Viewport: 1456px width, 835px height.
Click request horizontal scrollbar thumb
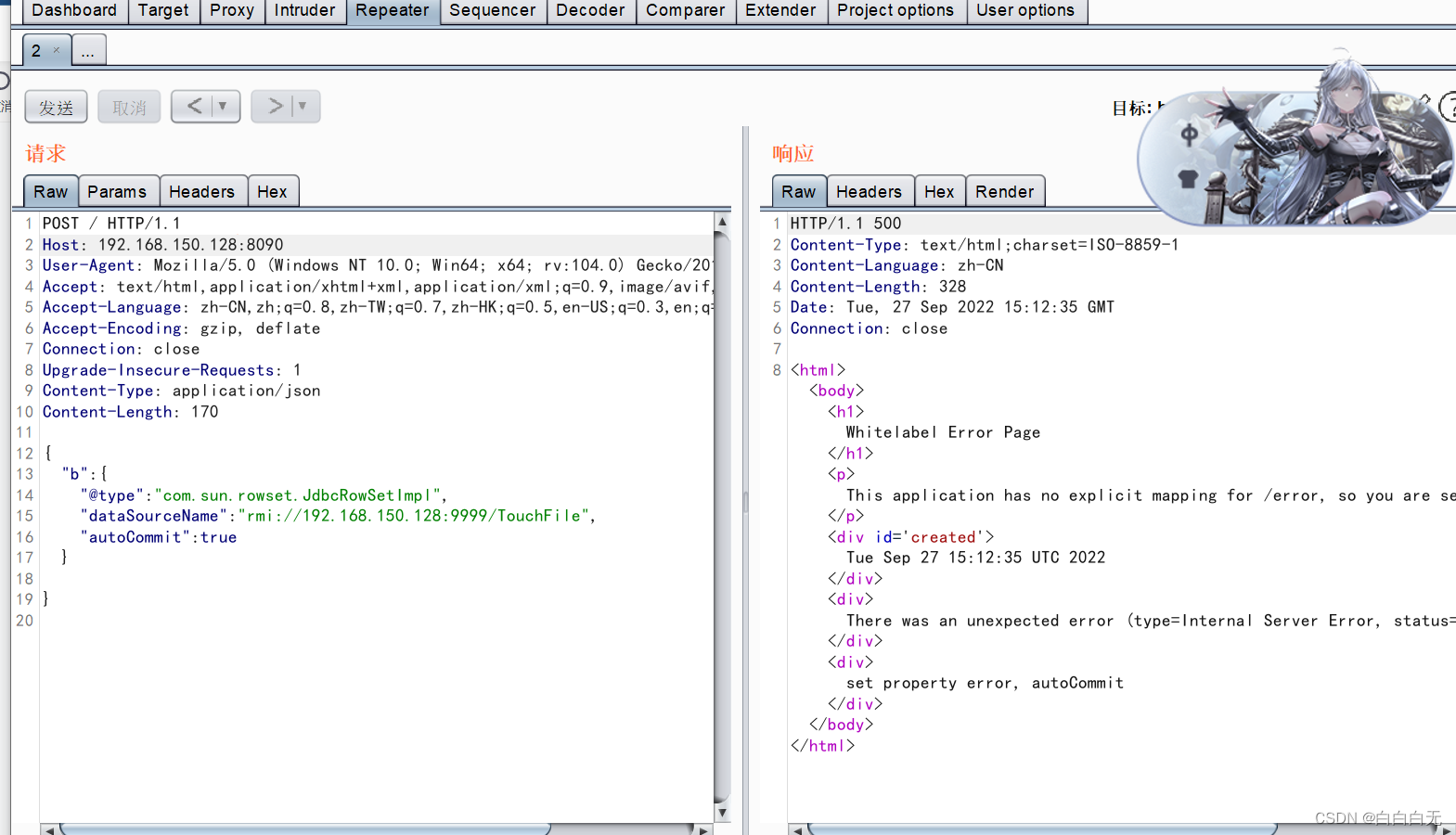point(305,829)
